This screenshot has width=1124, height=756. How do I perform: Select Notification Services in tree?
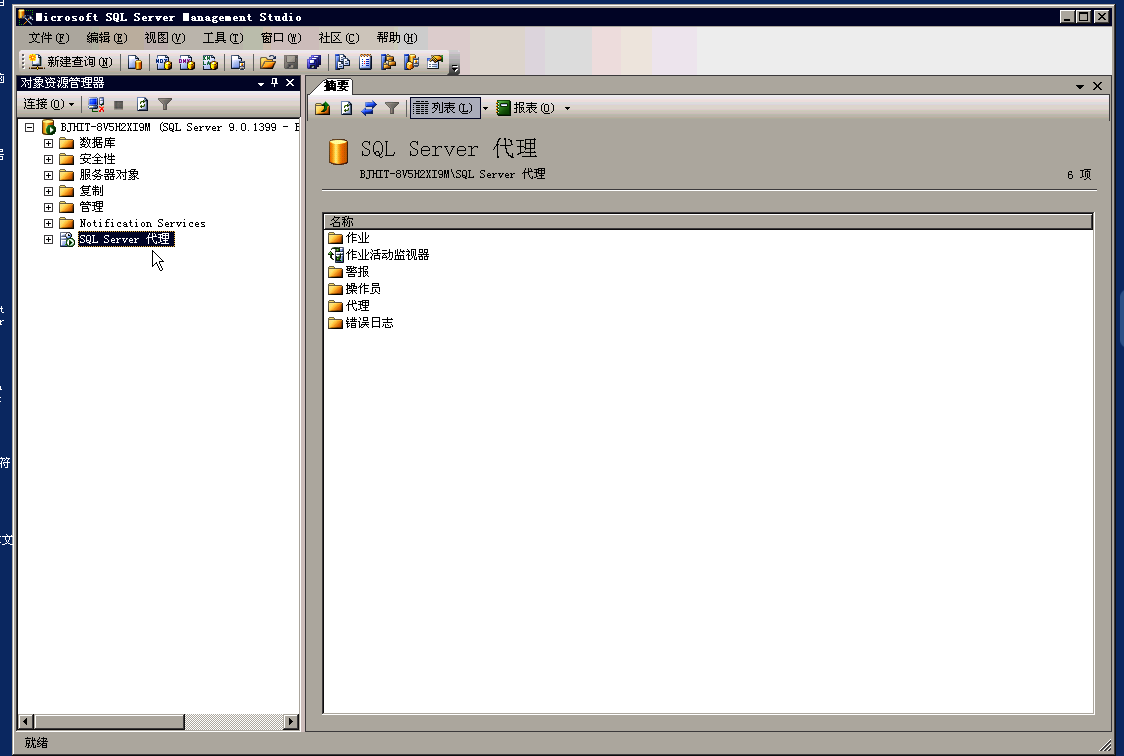142,224
